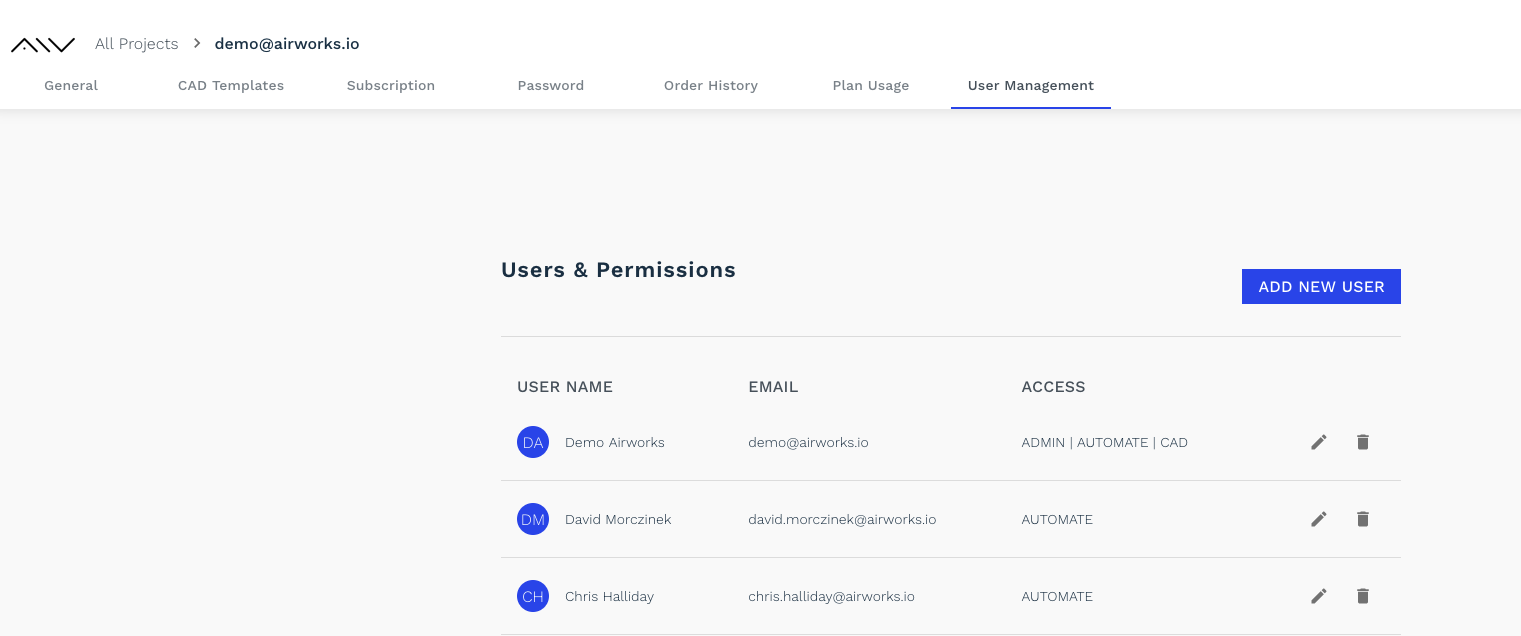Image resolution: width=1521 pixels, height=636 pixels.
Task: Edit the Demo Airworks user
Action: pos(1319,442)
